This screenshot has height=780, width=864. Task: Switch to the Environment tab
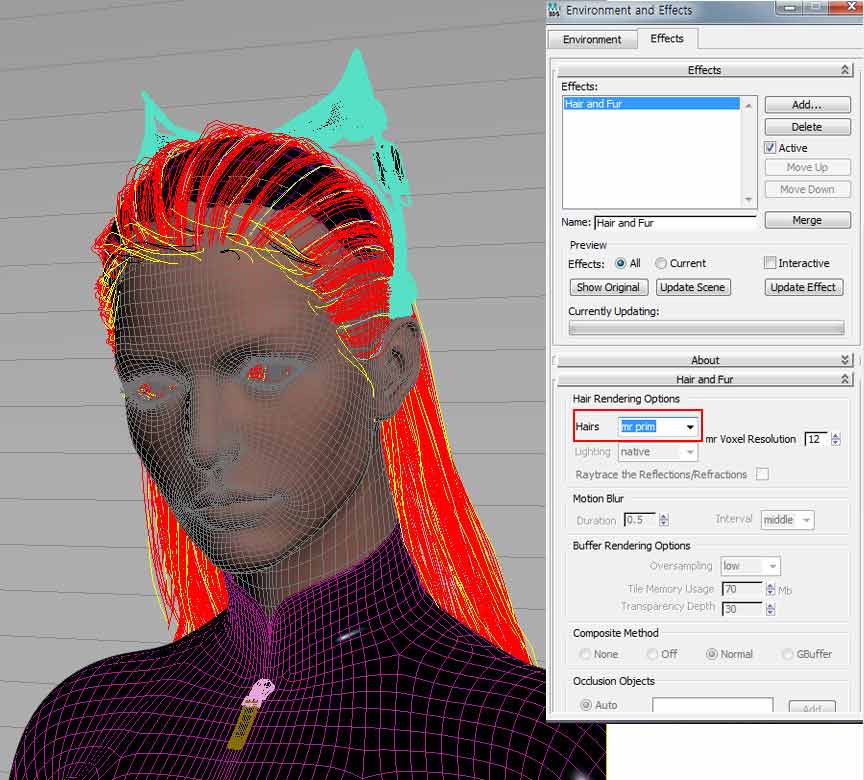click(592, 40)
